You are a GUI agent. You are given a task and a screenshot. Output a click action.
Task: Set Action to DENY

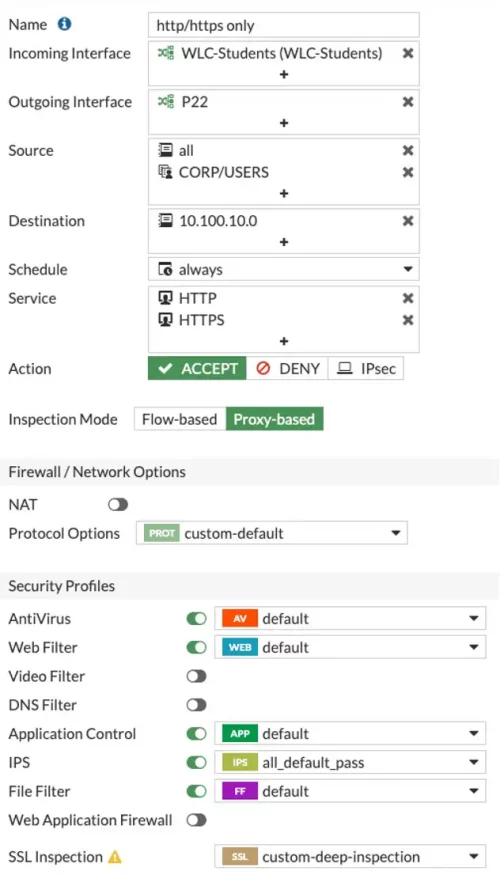[x=287, y=369]
